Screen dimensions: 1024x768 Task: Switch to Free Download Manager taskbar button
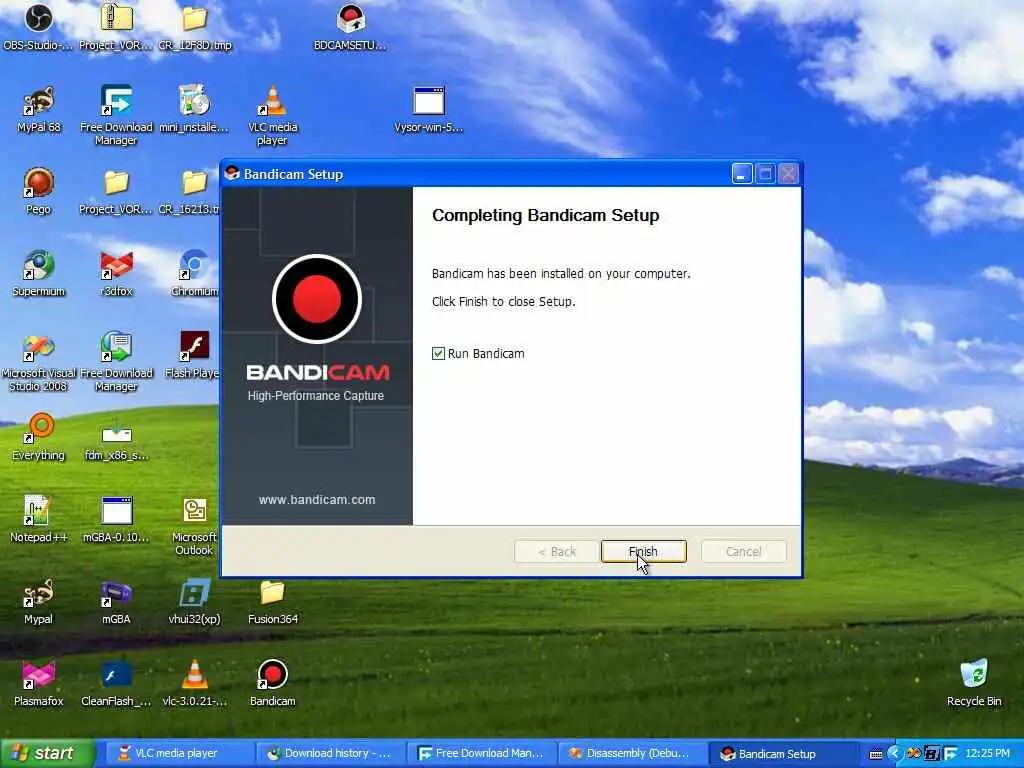point(481,754)
